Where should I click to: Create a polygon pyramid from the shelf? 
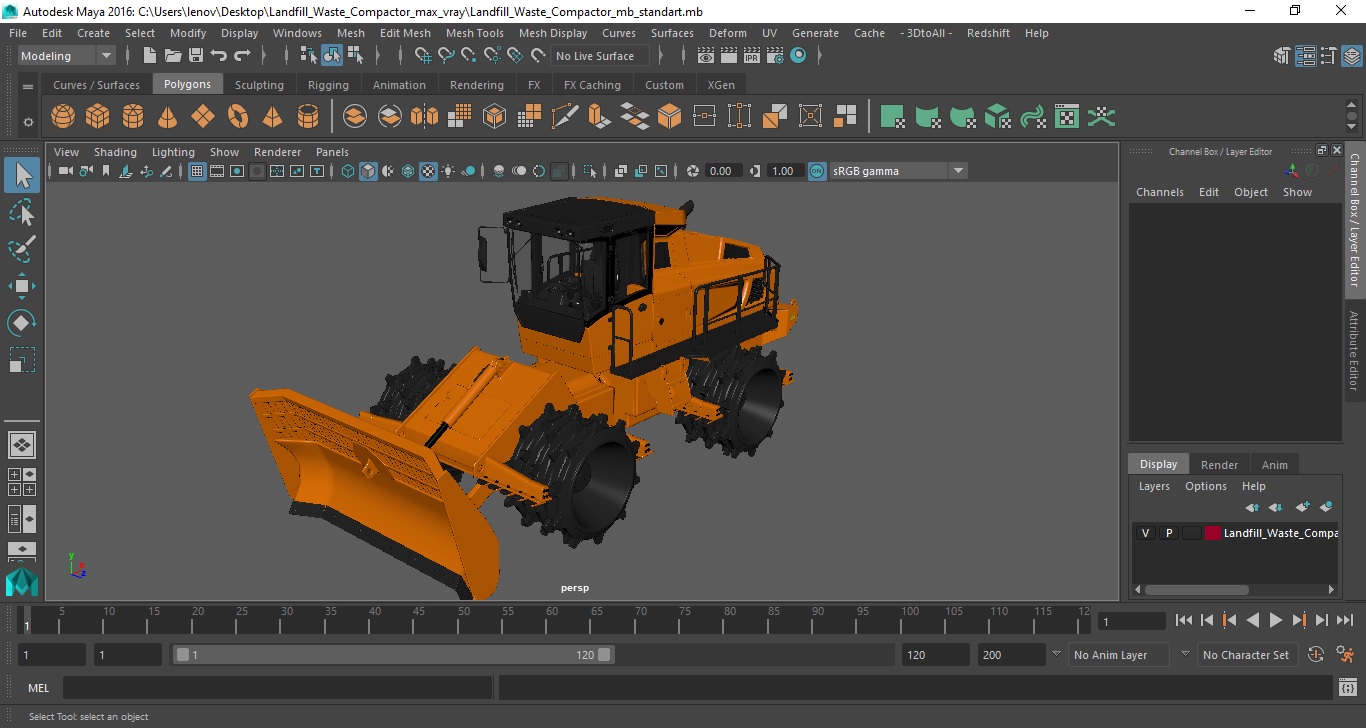point(273,117)
